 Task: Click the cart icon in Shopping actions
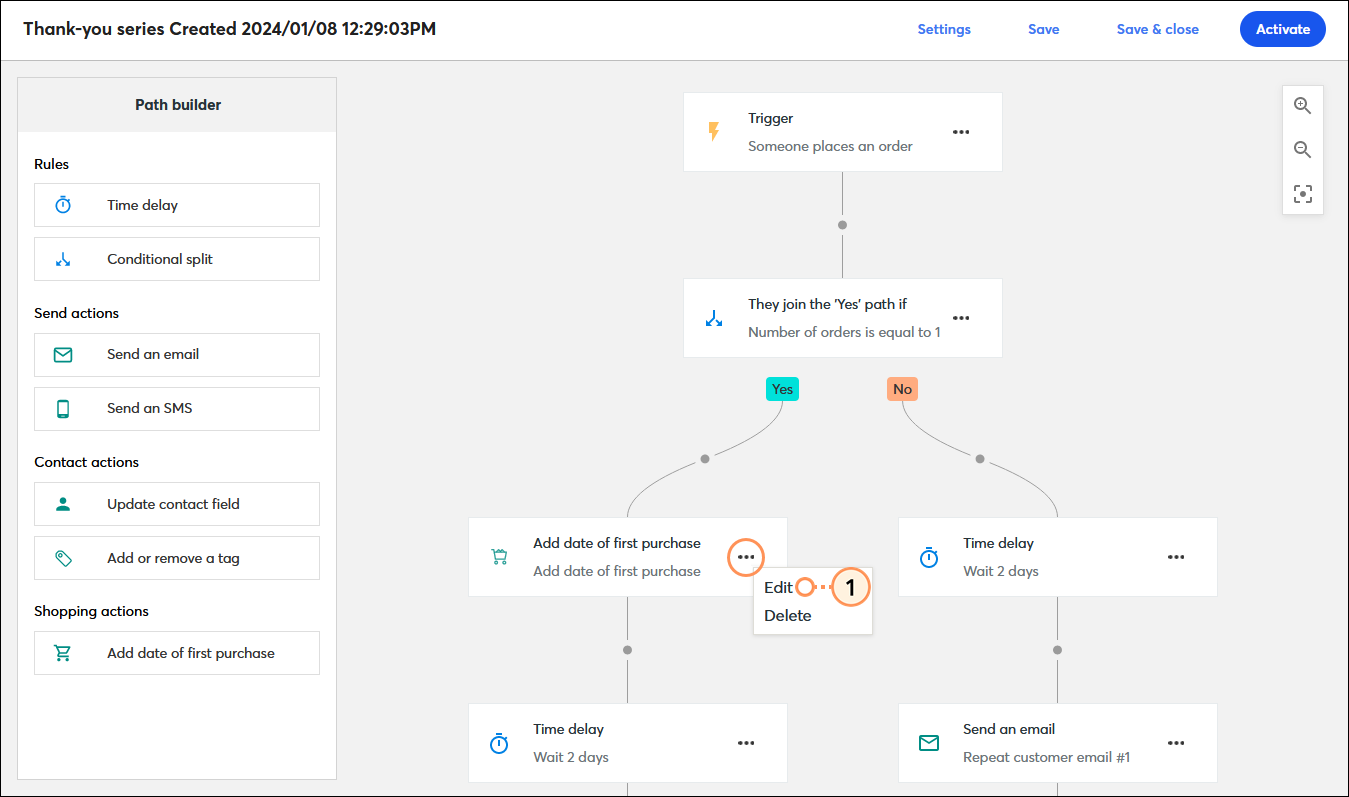[x=63, y=653]
